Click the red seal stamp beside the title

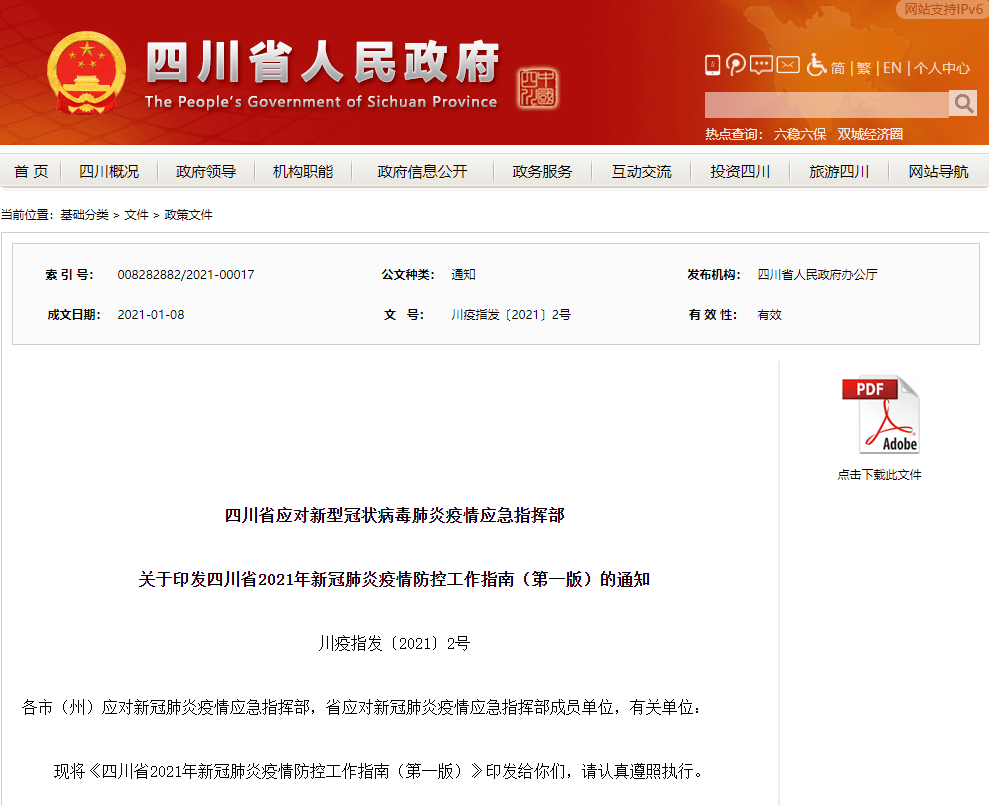(x=538, y=88)
